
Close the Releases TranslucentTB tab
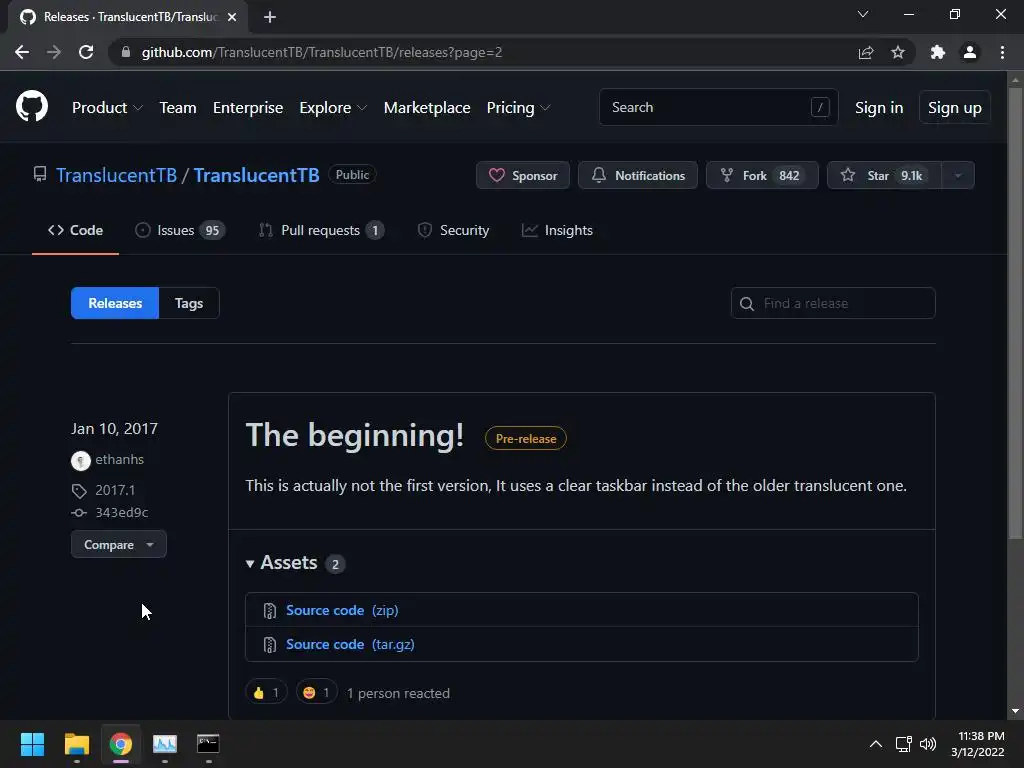(232, 17)
